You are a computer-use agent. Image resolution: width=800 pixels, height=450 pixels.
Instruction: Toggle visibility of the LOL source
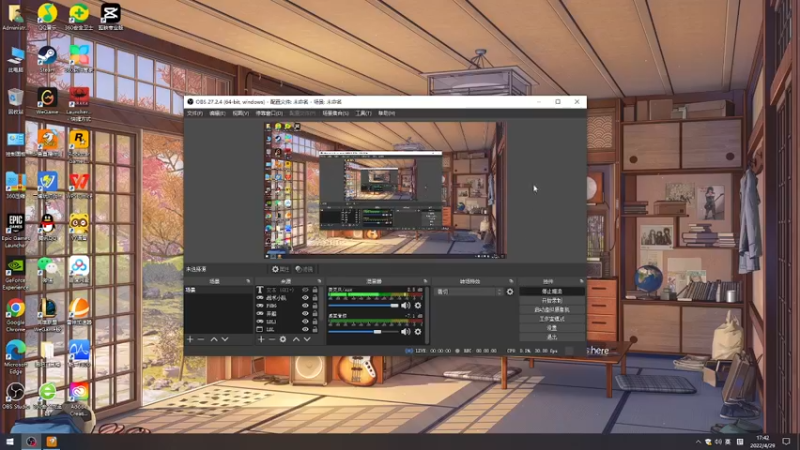click(305, 330)
